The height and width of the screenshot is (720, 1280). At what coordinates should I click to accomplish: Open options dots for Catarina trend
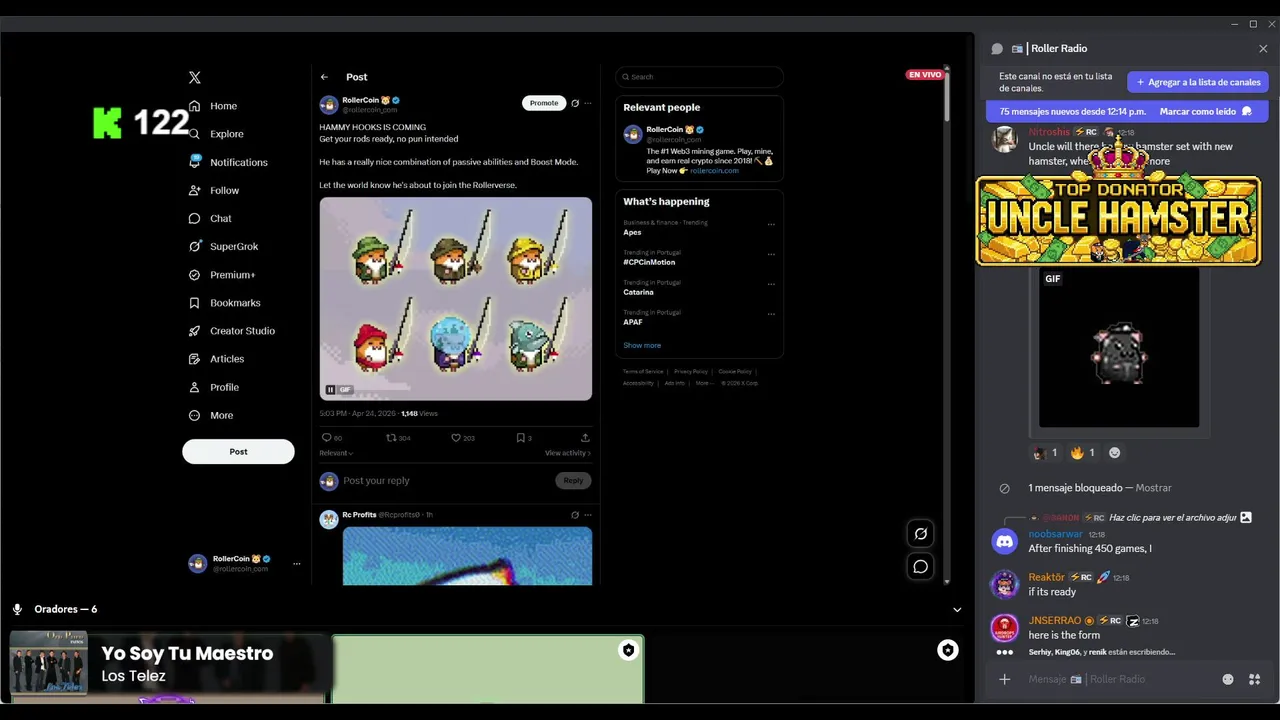coord(771,284)
